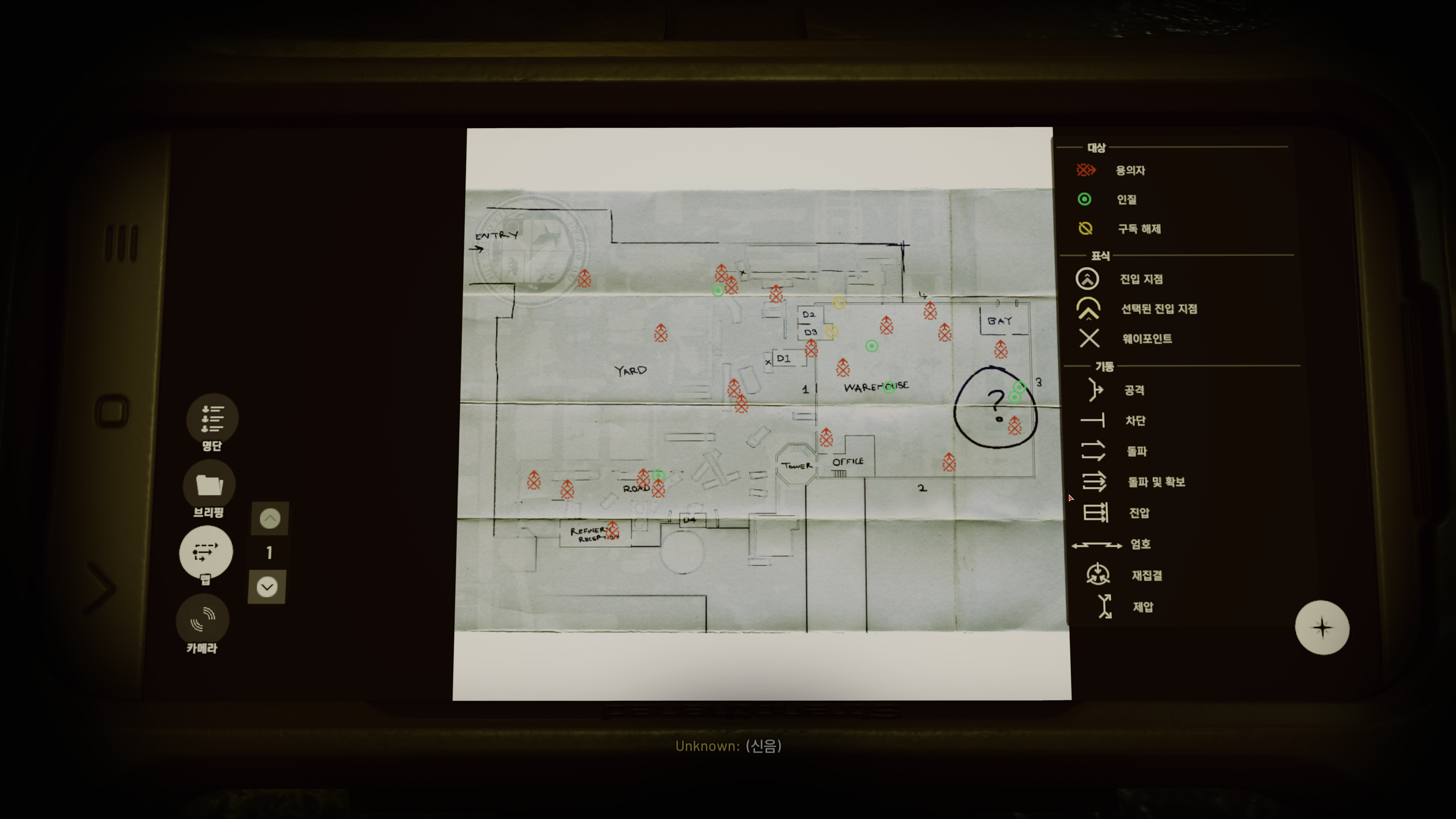Image resolution: width=1456 pixels, height=819 pixels.
Task: Toggle 용의자 suspect markers in legend
Action: [x=1086, y=170]
